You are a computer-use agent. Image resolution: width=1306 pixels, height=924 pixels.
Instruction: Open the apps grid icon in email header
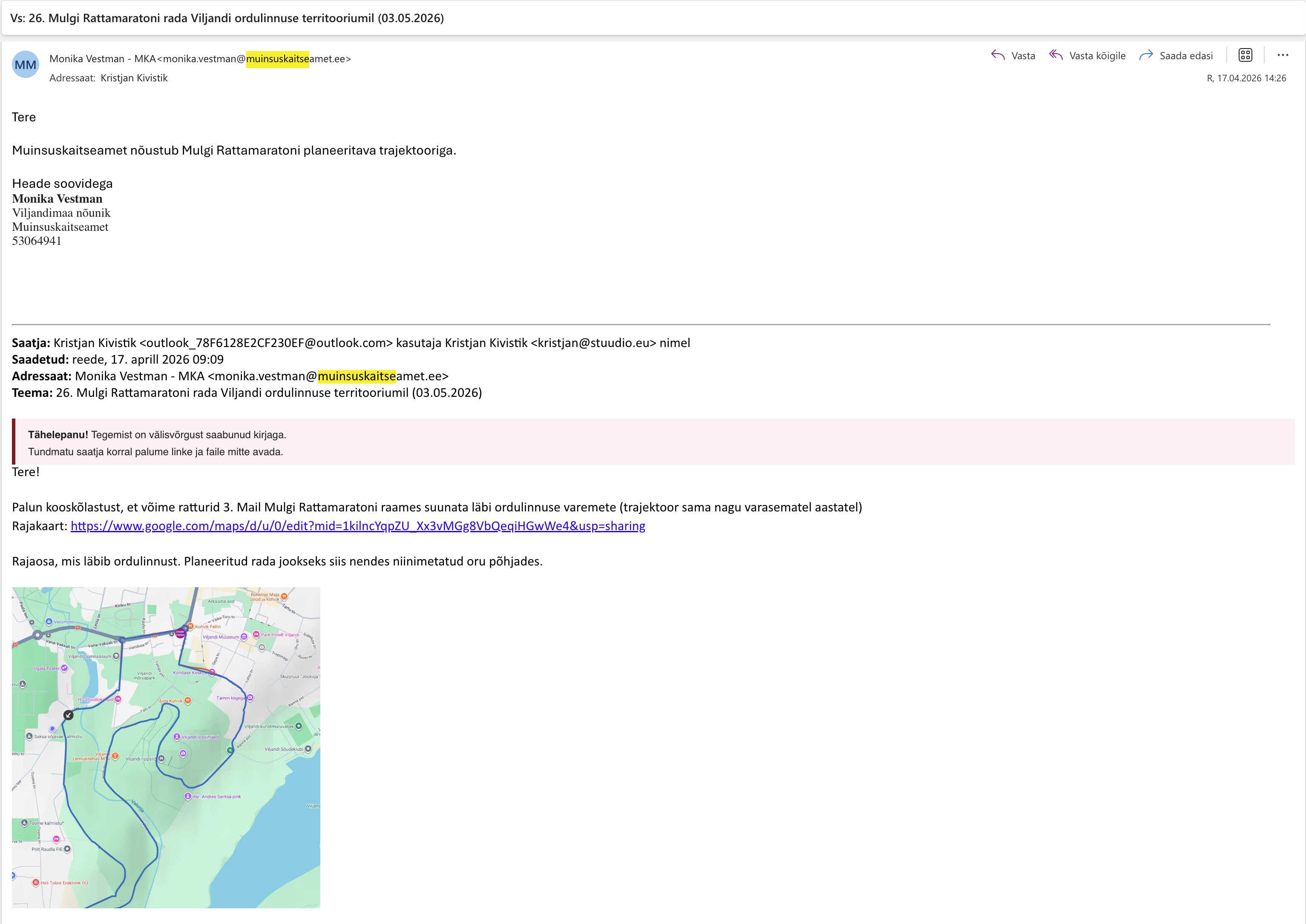[x=1245, y=55]
